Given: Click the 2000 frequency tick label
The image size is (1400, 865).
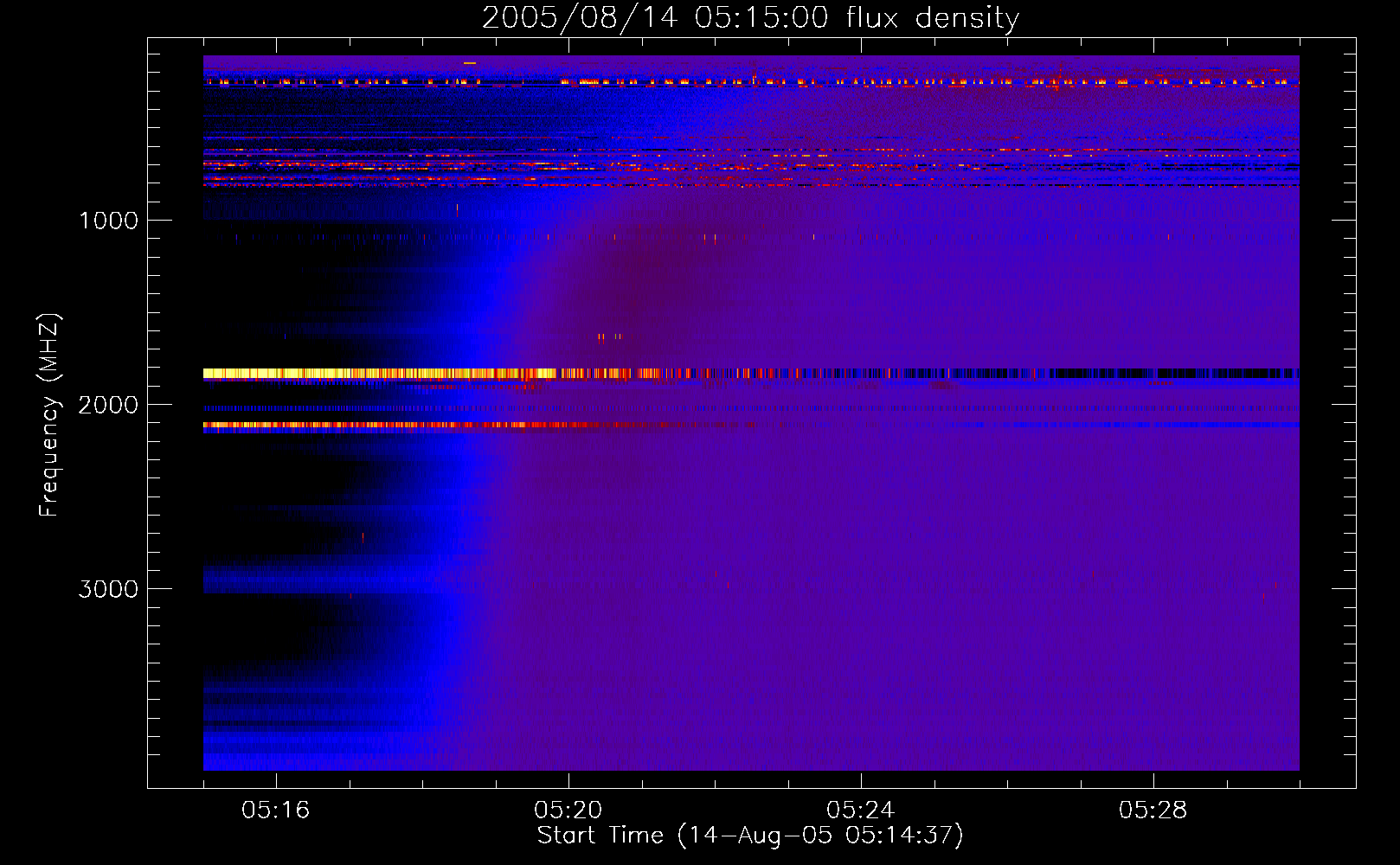Looking at the screenshot, I should point(108,405).
